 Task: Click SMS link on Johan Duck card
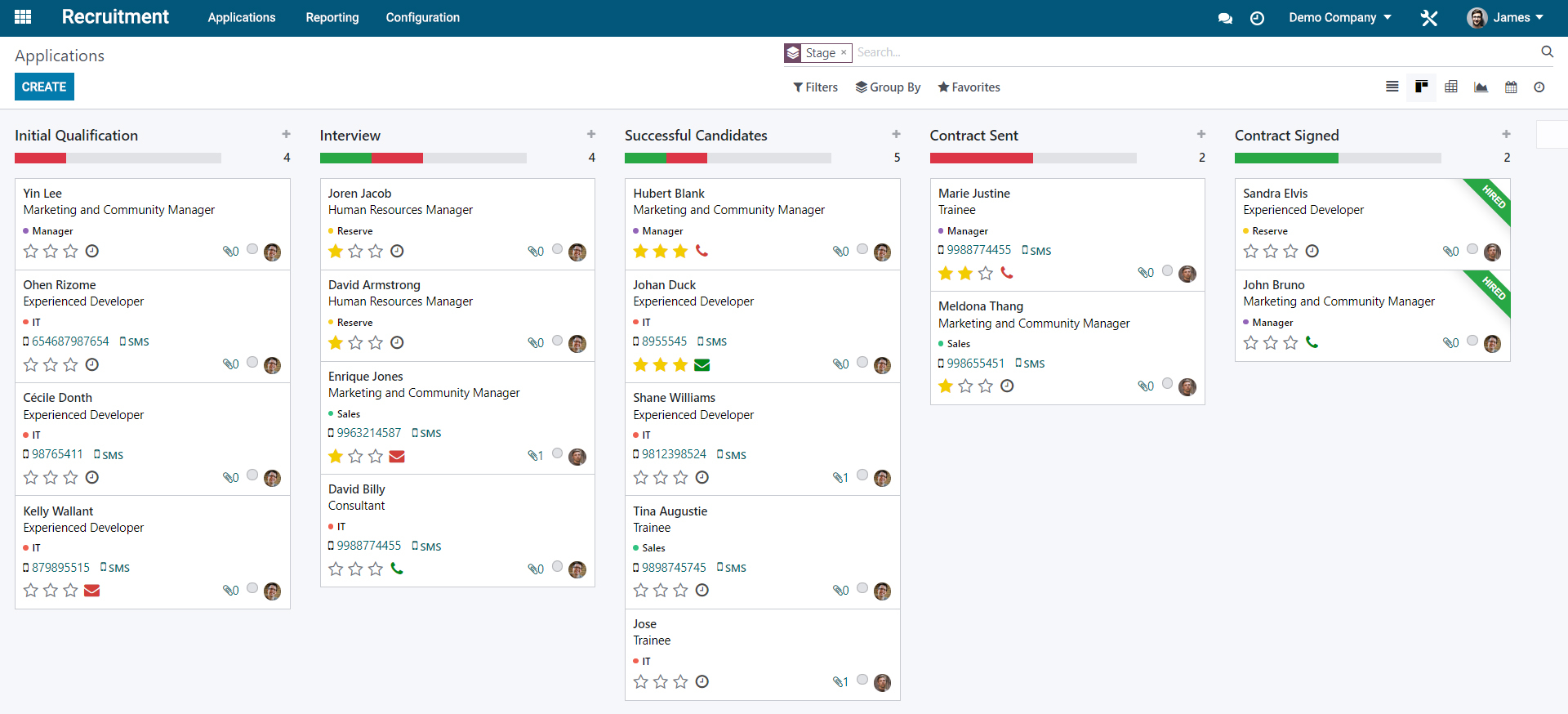click(712, 341)
